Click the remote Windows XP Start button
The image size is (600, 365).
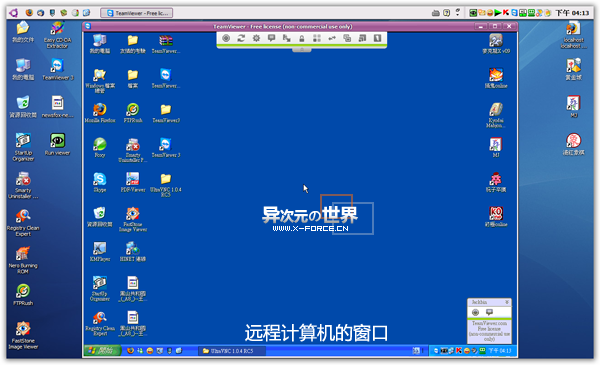click(103, 350)
